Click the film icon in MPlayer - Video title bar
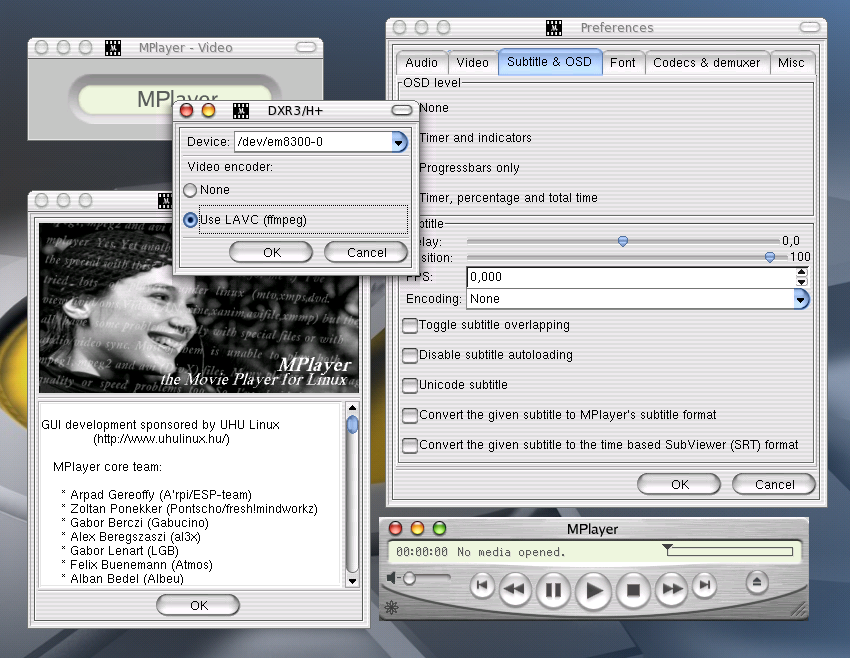Screen dimensions: 850x658 tap(113, 48)
